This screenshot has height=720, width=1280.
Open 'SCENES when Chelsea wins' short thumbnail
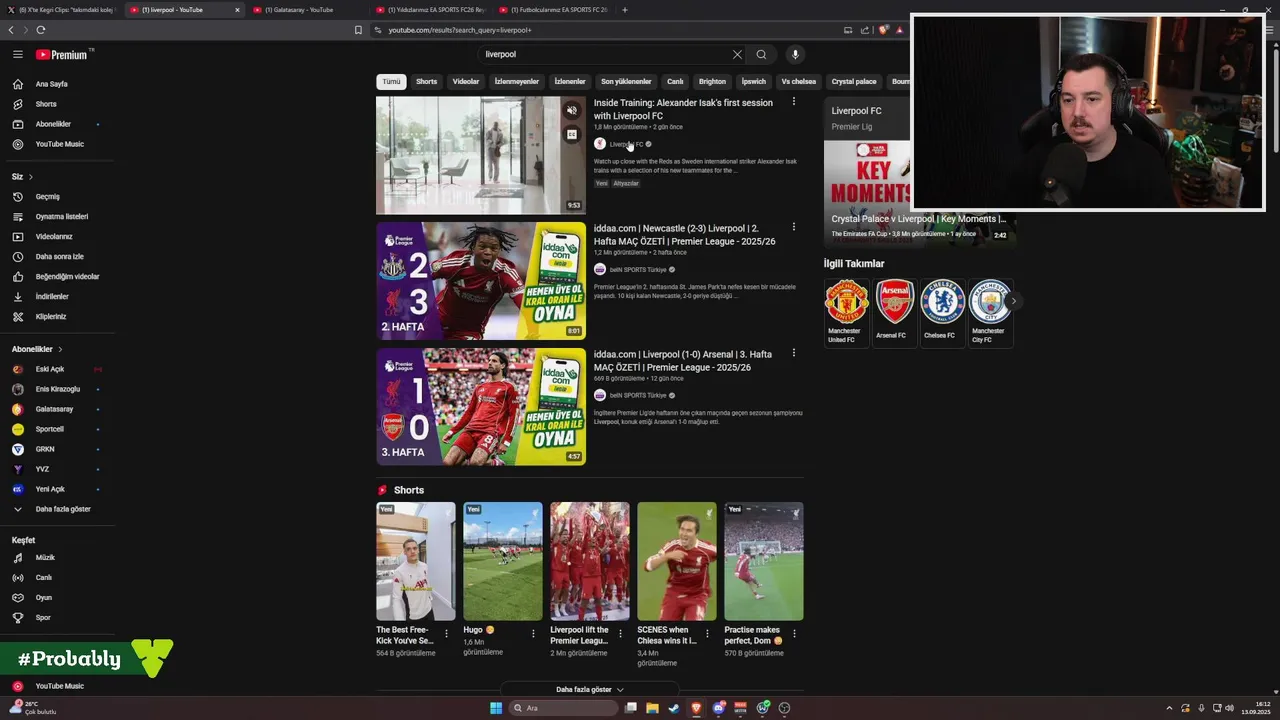[677, 561]
